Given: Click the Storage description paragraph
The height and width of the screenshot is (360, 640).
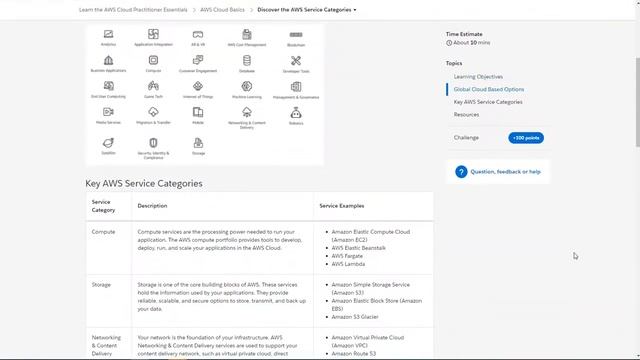Looking at the screenshot, I should 222,297.
